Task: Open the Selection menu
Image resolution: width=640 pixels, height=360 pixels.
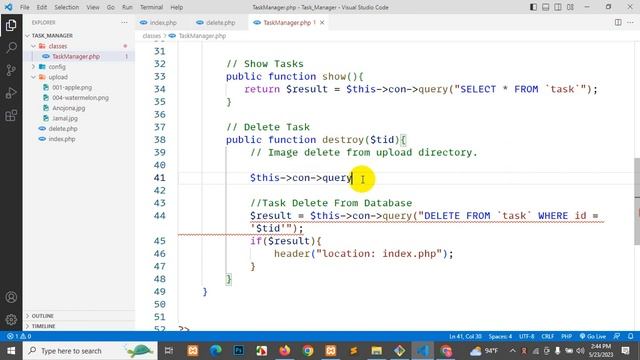Action: point(67,7)
